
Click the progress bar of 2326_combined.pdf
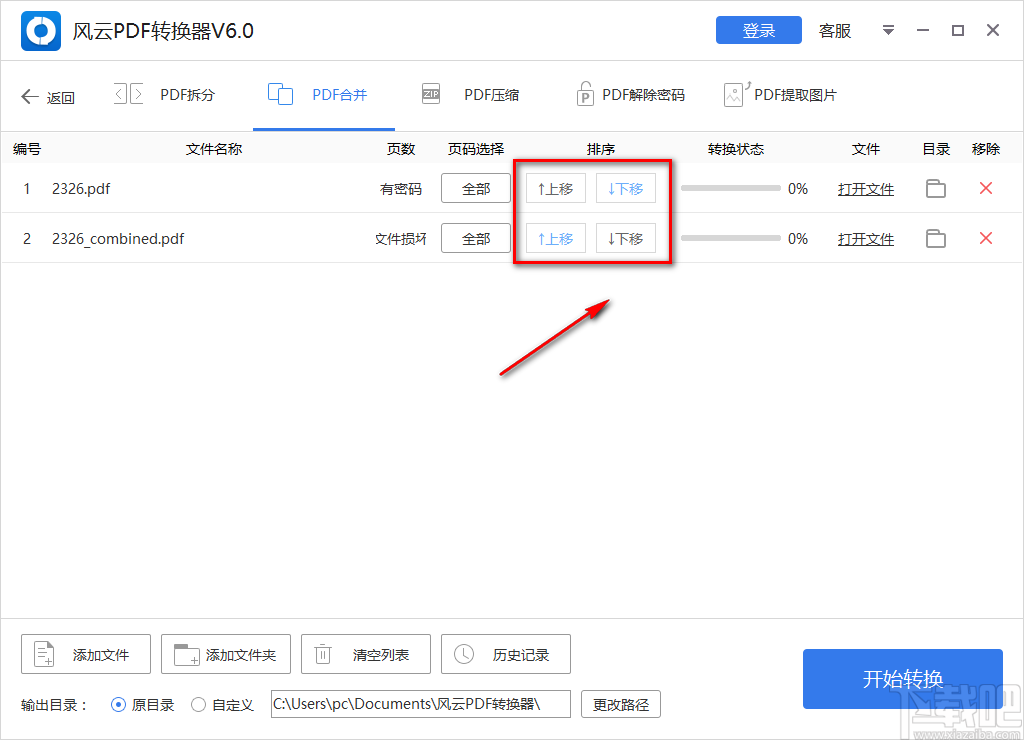point(731,238)
